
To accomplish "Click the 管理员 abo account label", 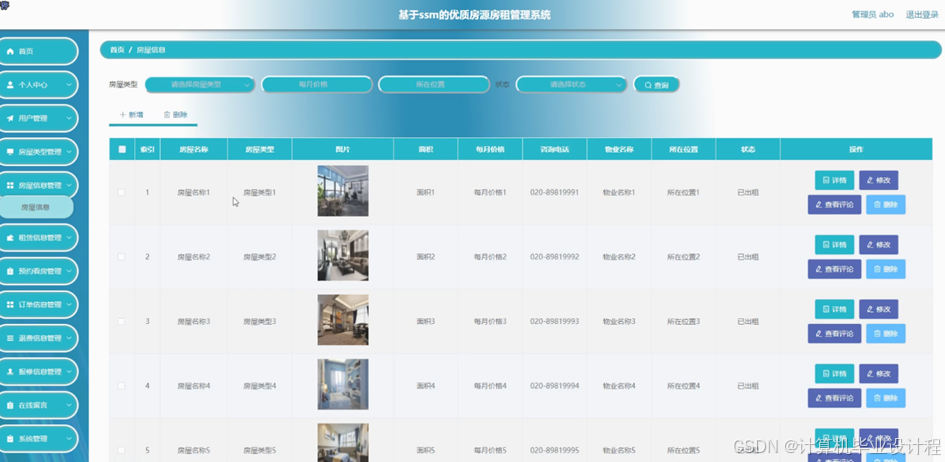I will [873, 15].
